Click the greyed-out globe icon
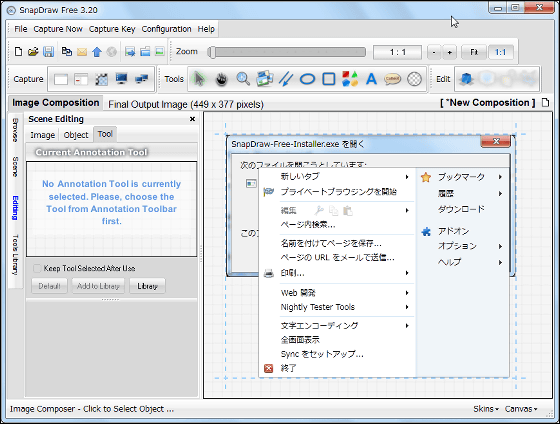The height and width of the screenshot is (424, 560). (111, 52)
